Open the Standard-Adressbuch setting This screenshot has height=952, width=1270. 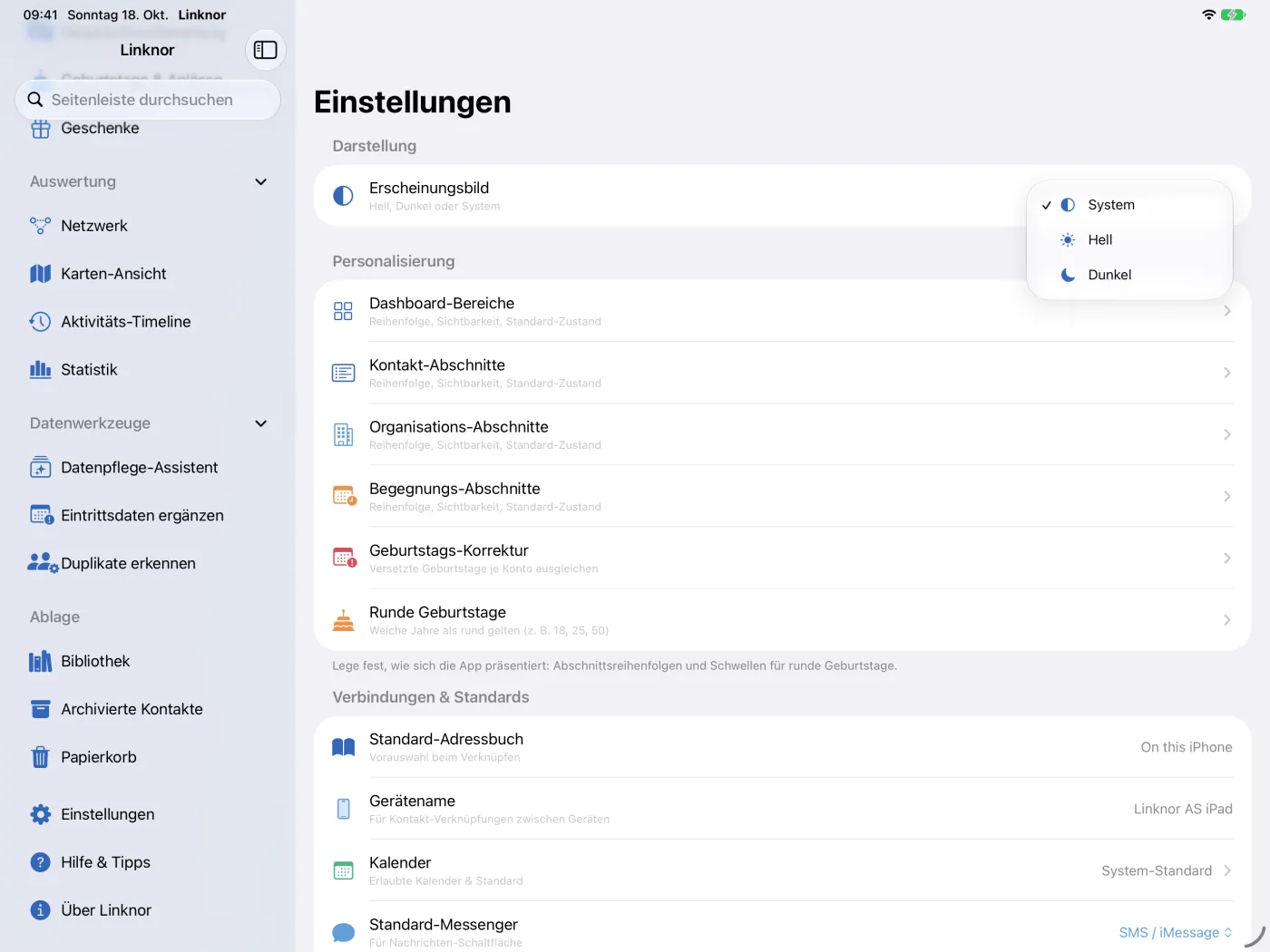[782, 747]
